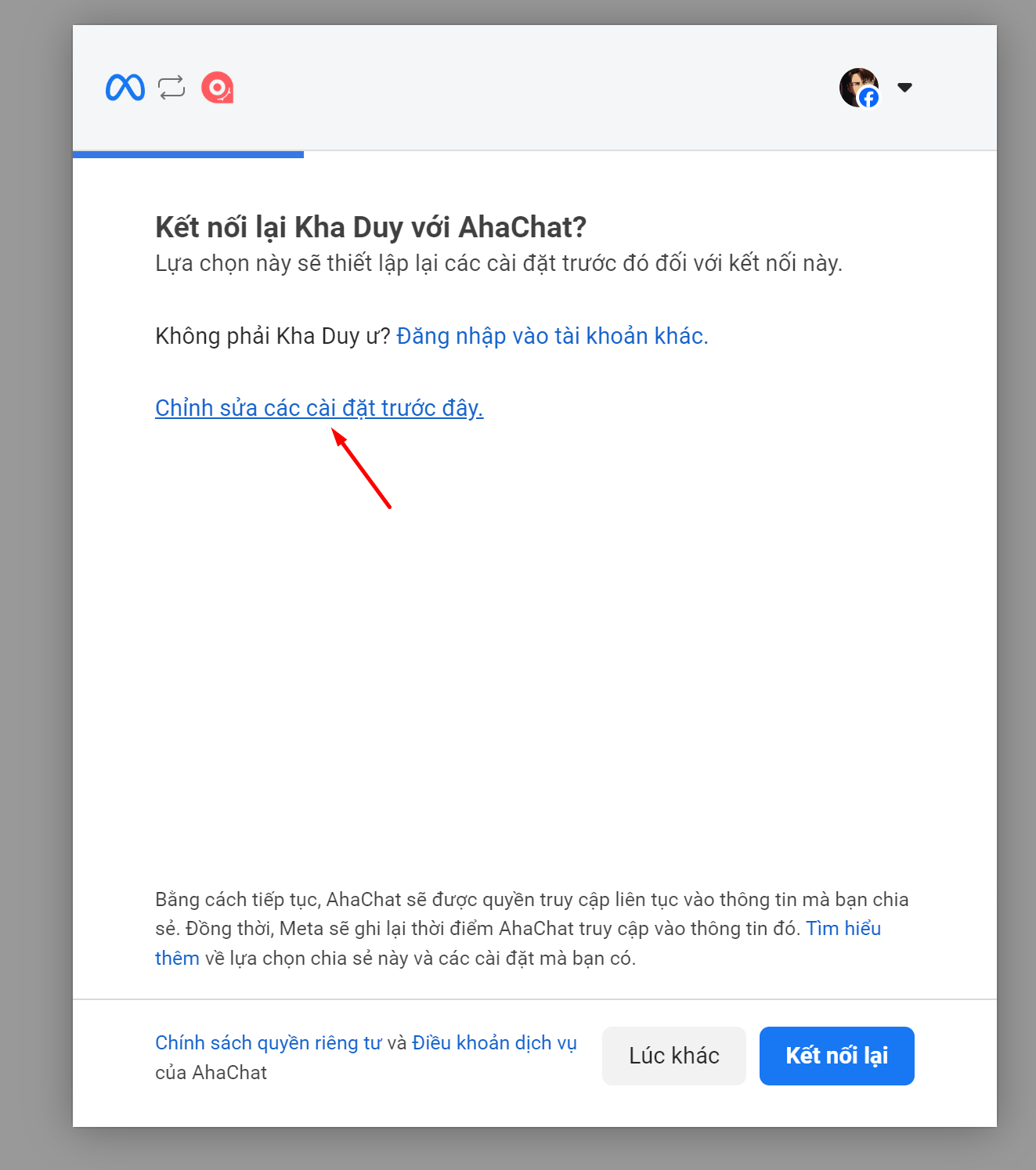
Task: Click the red AhaChat app icon
Action: coord(218,88)
